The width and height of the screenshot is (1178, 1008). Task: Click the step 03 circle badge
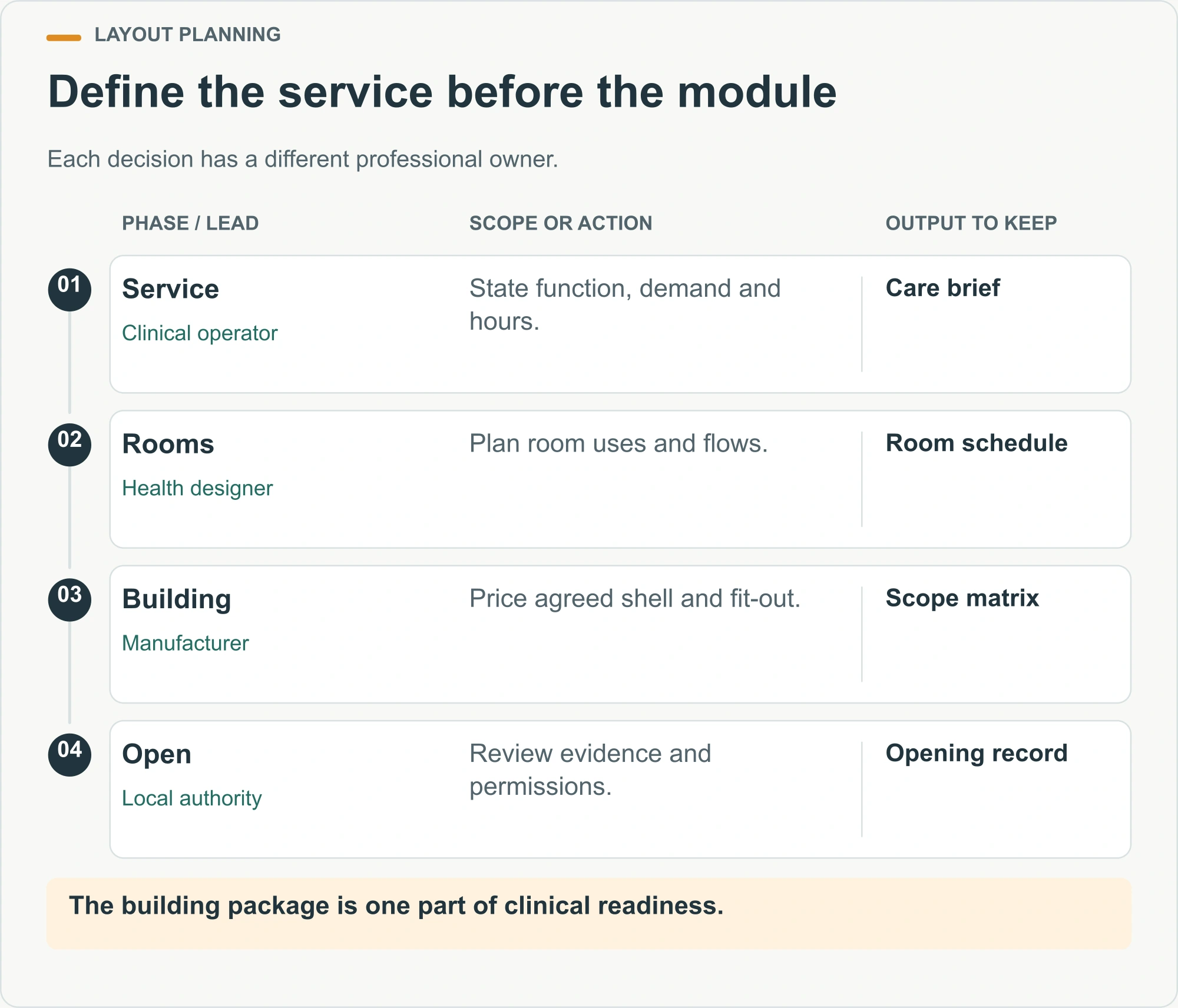click(x=70, y=599)
